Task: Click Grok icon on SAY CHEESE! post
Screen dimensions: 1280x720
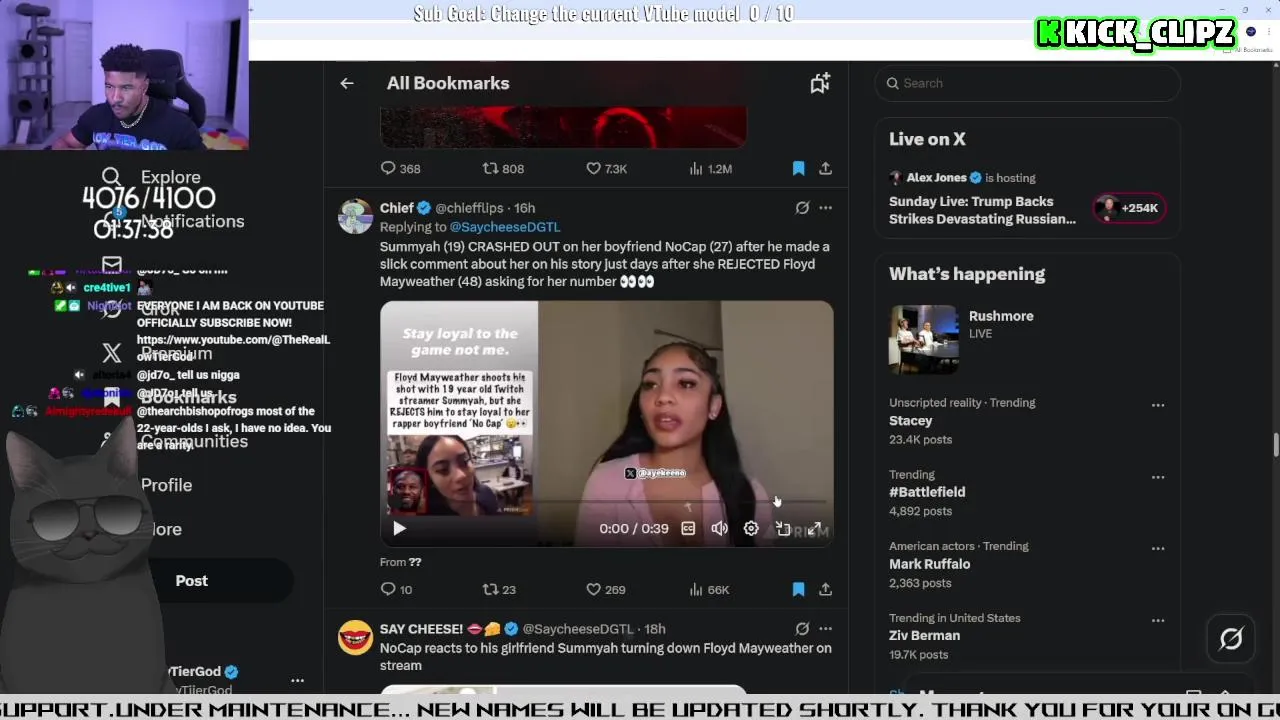Action: pyautogui.click(x=802, y=629)
